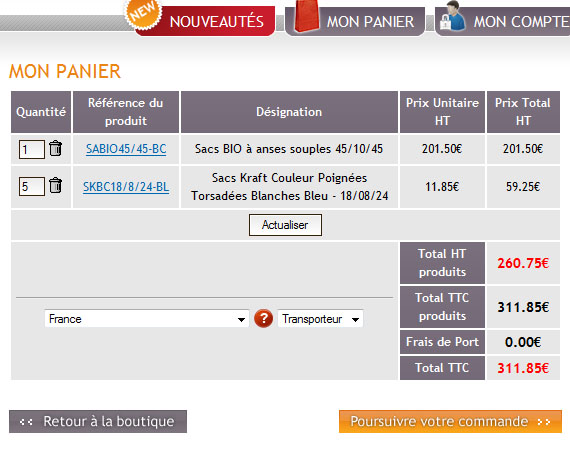This screenshot has height=449, width=570.
Task: Switch to the Mon Compte tab
Action: 521,22
